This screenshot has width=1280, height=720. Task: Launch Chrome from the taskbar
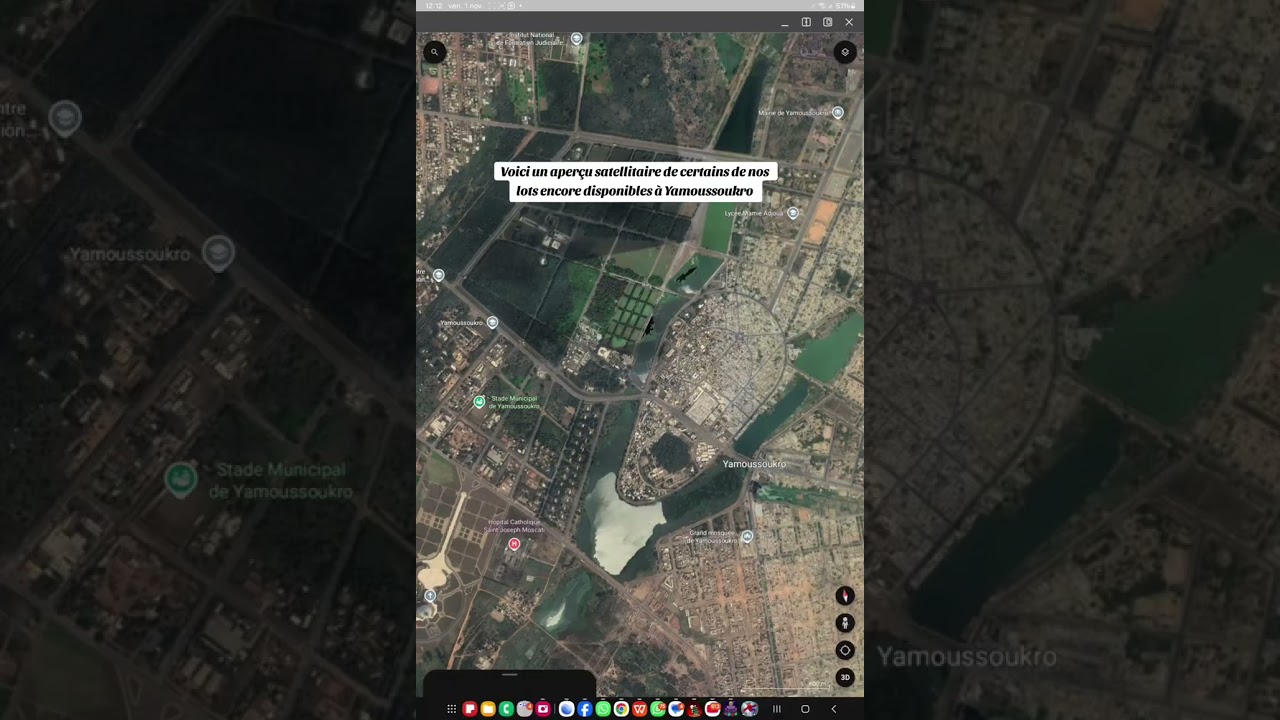(621, 709)
